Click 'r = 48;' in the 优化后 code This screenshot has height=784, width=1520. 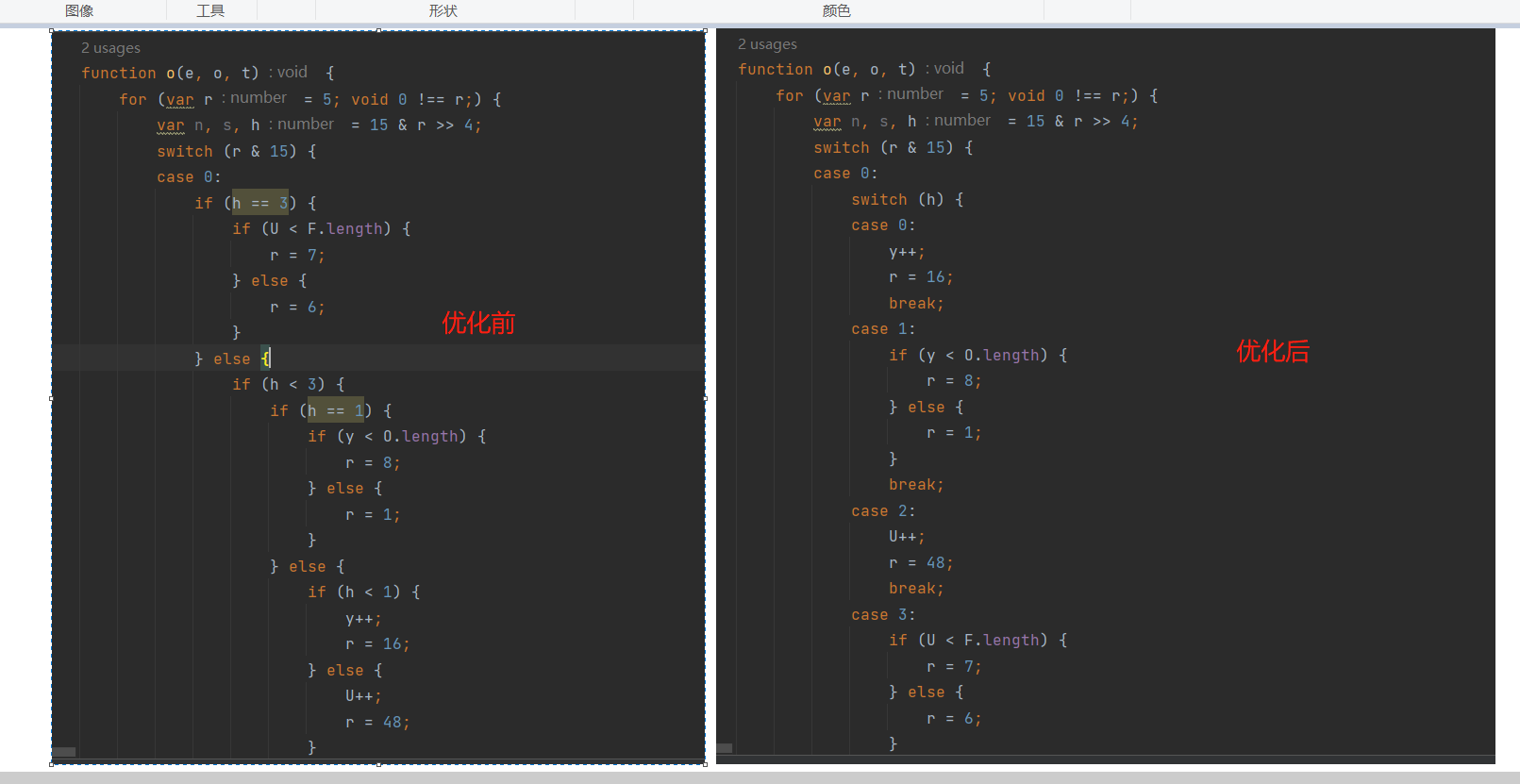click(x=921, y=562)
